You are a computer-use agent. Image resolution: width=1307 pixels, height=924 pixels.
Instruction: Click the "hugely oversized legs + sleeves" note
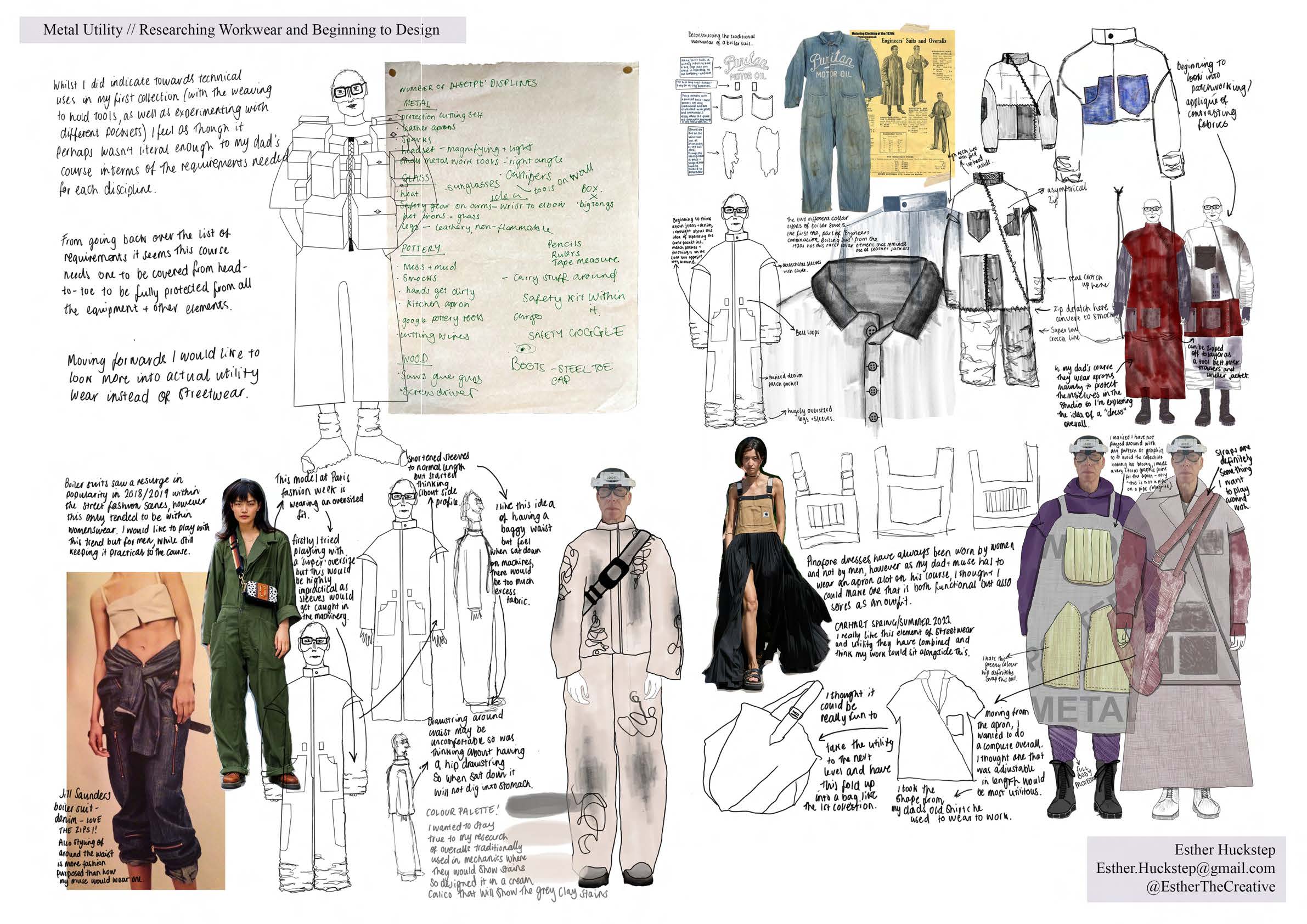tap(808, 414)
